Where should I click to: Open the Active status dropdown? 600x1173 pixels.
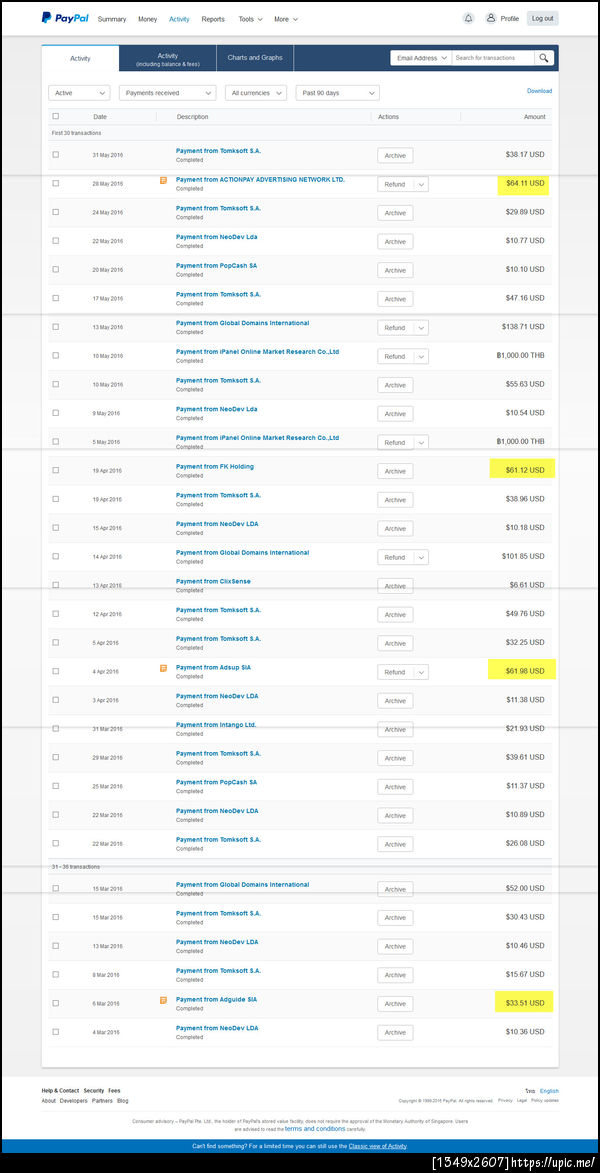coord(79,93)
